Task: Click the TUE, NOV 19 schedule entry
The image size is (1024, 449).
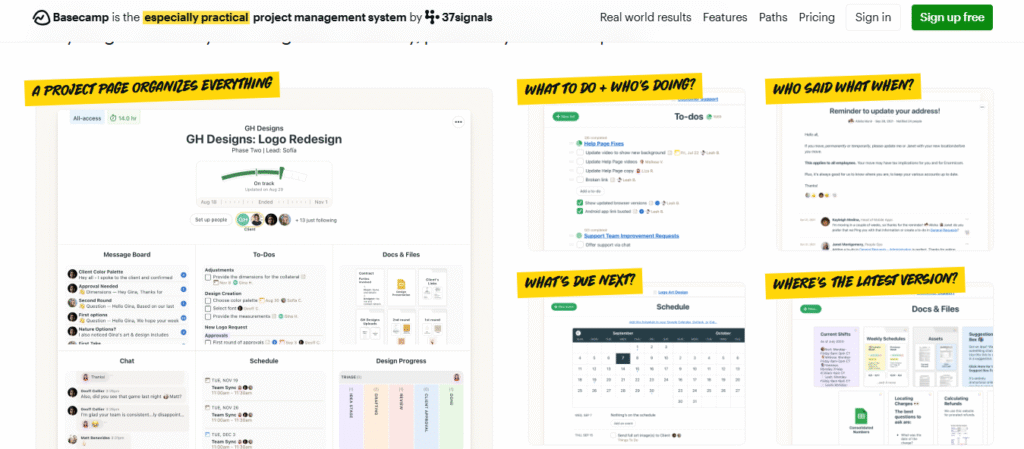Action: pyautogui.click(x=264, y=387)
